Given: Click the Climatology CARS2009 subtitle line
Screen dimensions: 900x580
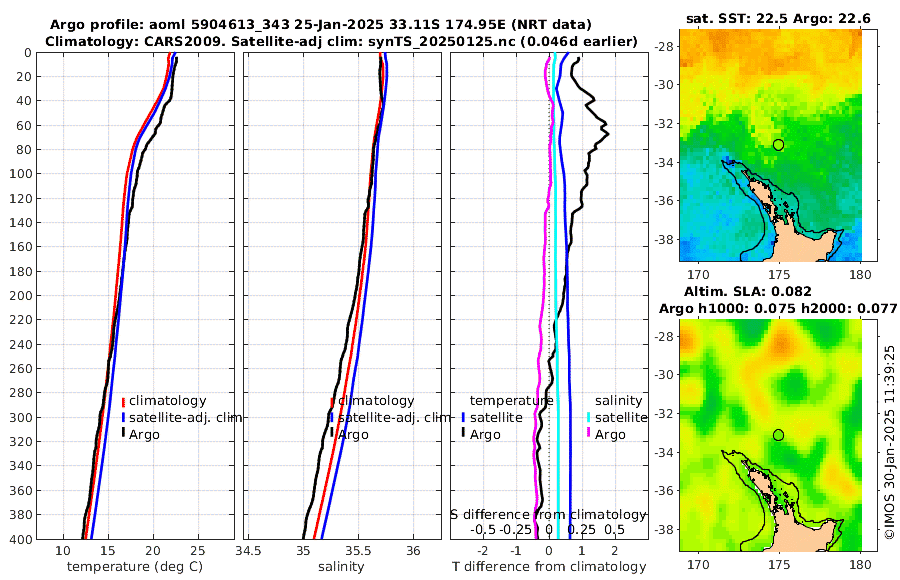Looking at the screenshot, I should tap(341, 41).
